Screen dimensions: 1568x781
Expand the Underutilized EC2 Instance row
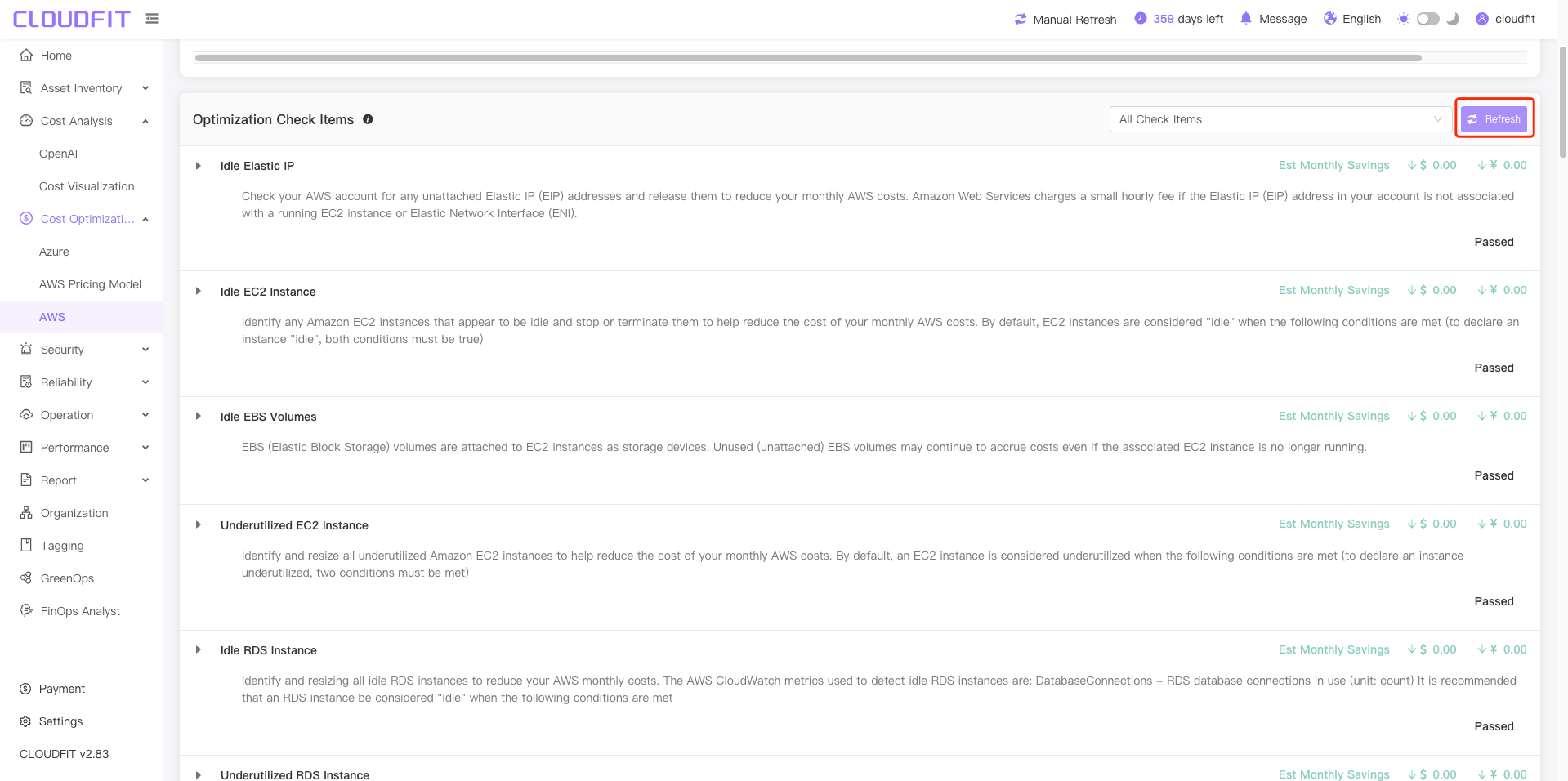point(199,524)
